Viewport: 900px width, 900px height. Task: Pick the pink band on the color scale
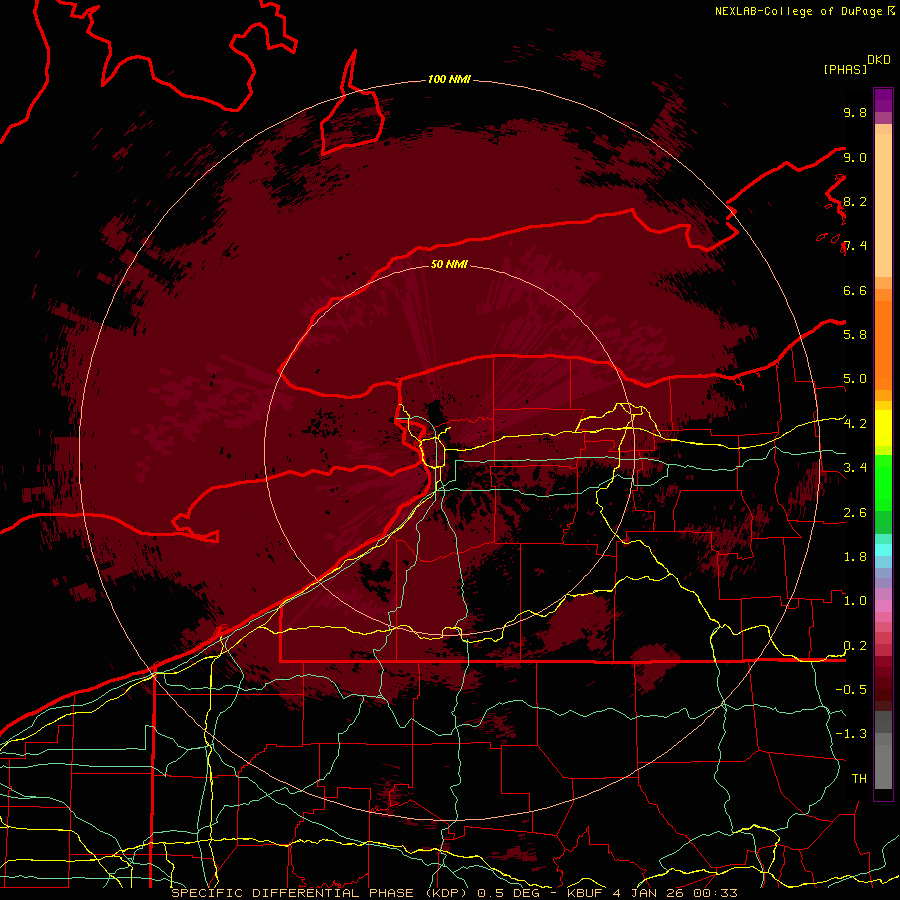click(883, 606)
